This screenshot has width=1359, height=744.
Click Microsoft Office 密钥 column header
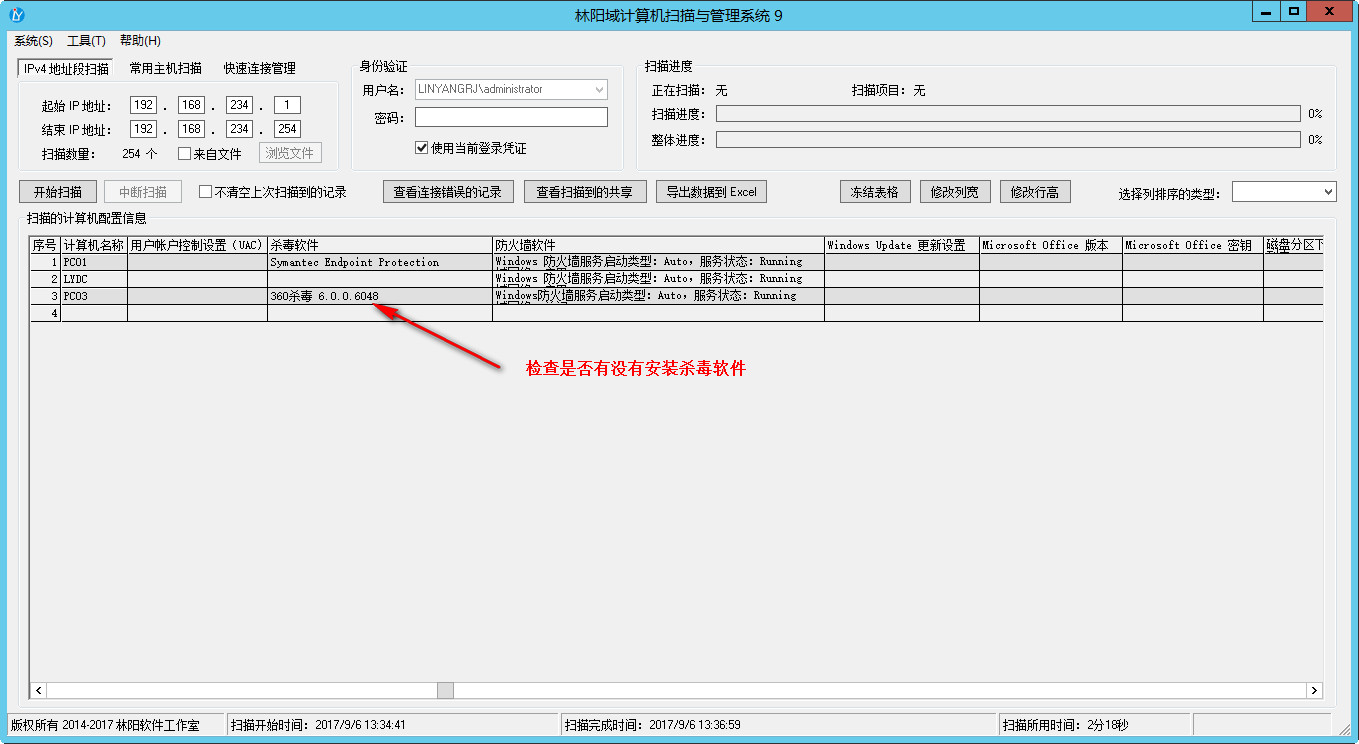[x=1192, y=245]
